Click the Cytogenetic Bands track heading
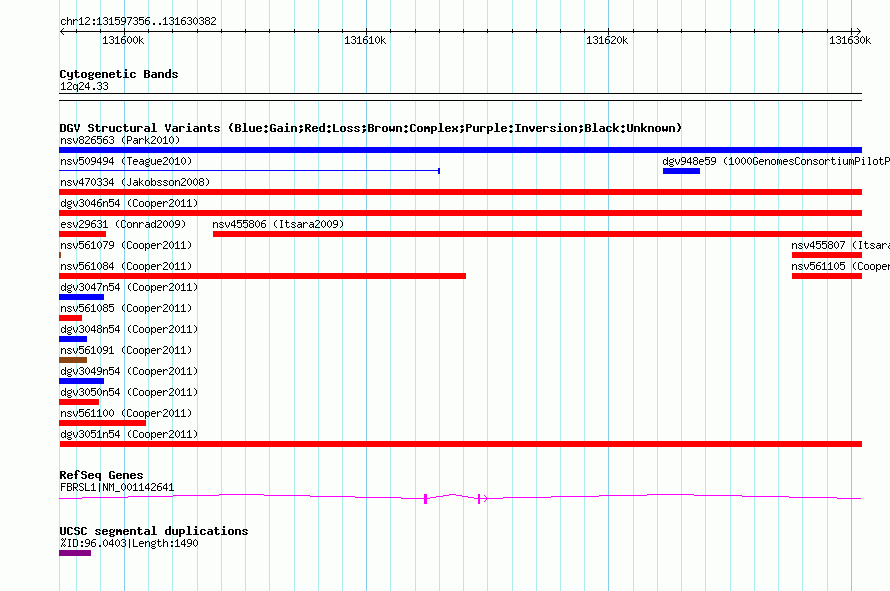 119,74
